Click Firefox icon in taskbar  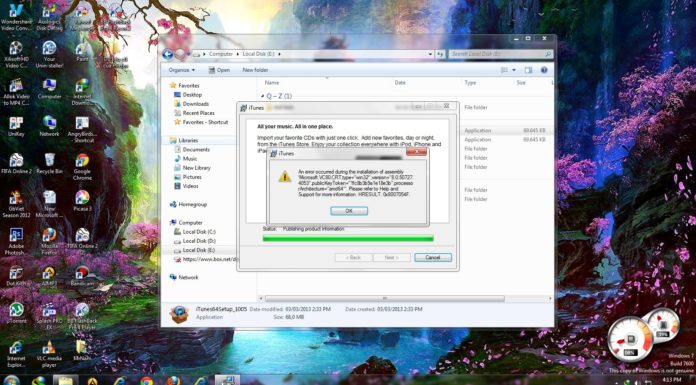point(174,381)
